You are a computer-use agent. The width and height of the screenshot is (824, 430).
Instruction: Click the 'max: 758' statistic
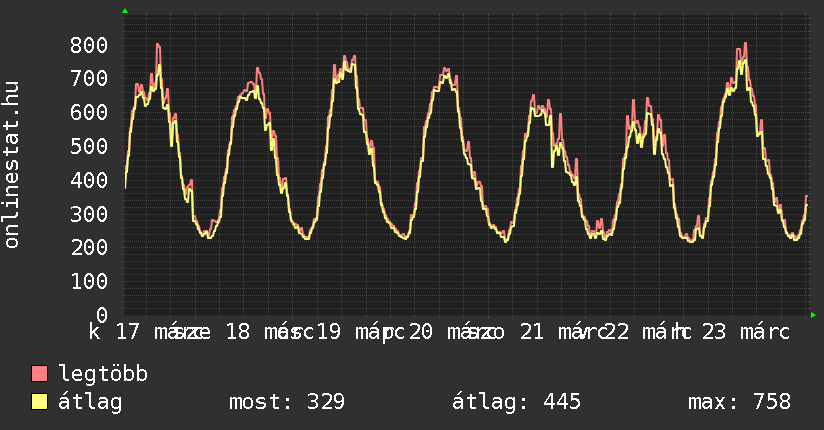tap(739, 402)
